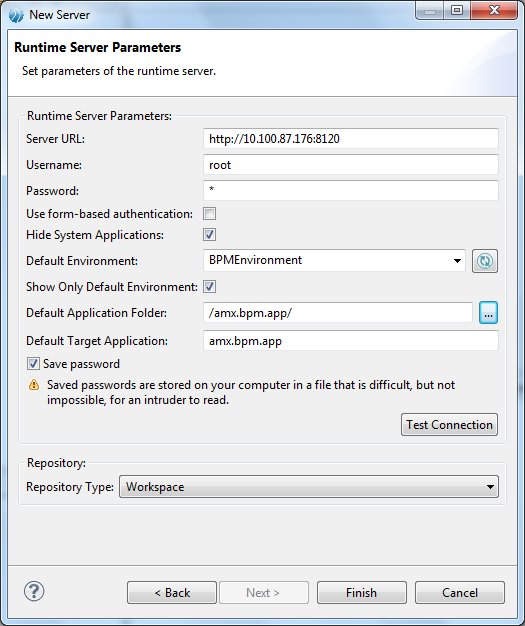Click the Finish button
Viewport: 525px width, 626px height.
coord(362,592)
